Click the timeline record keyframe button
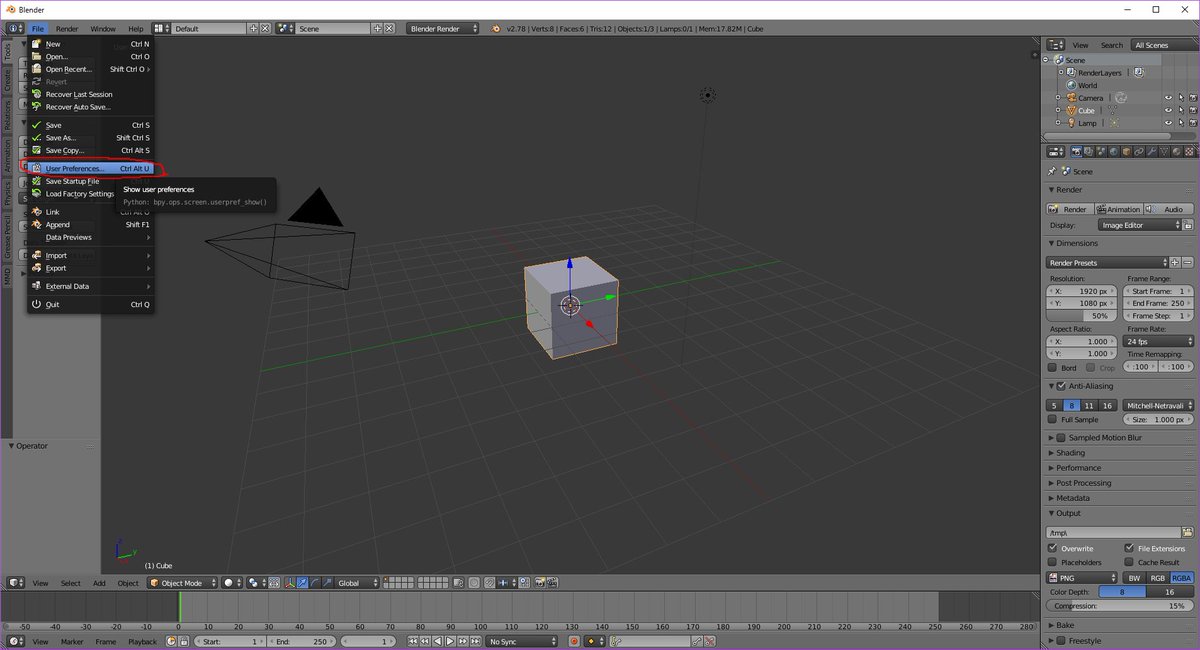This screenshot has height=650, width=1200. click(x=574, y=641)
